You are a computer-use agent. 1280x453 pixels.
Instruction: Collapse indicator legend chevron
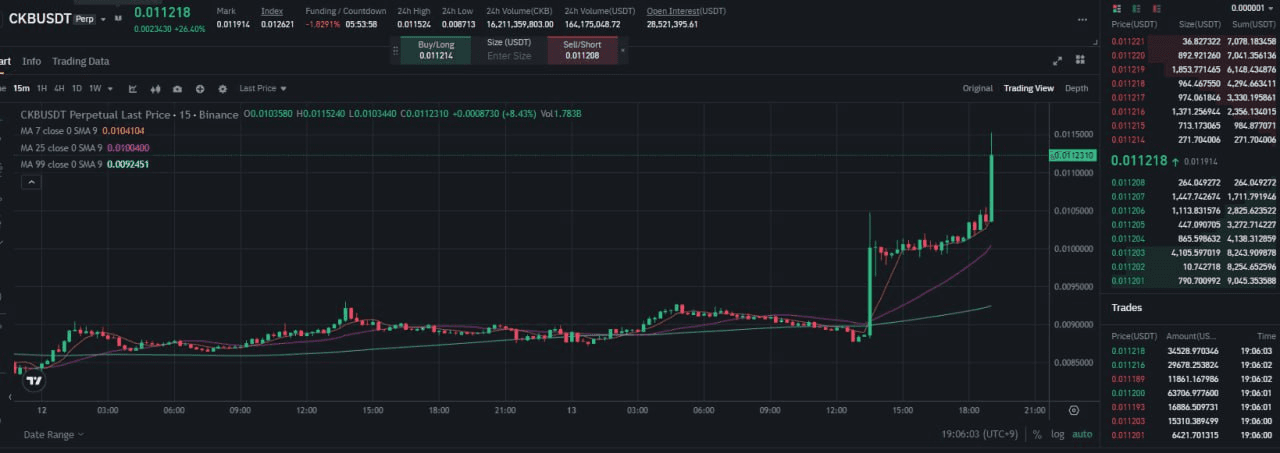click(31, 182)
